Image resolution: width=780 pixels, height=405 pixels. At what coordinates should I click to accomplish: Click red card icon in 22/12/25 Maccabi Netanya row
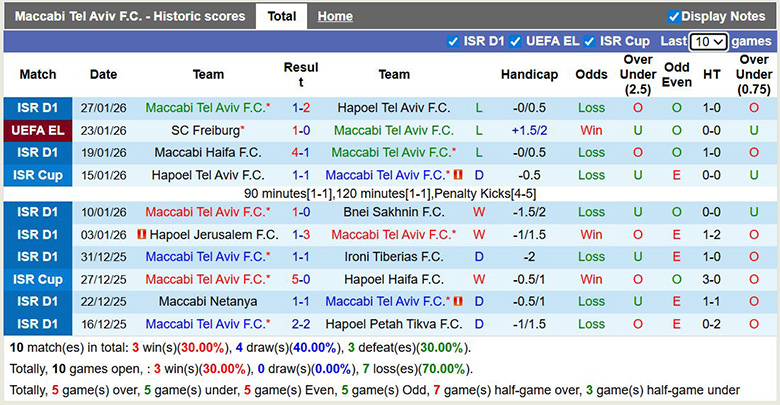point(457,301)
